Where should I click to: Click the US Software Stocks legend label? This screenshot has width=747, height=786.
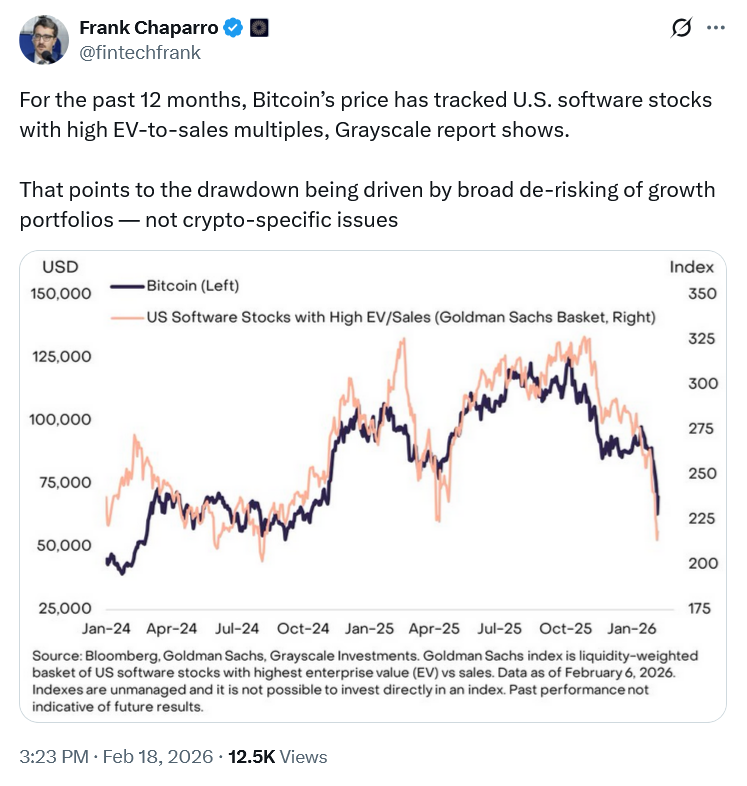[401, 317]
